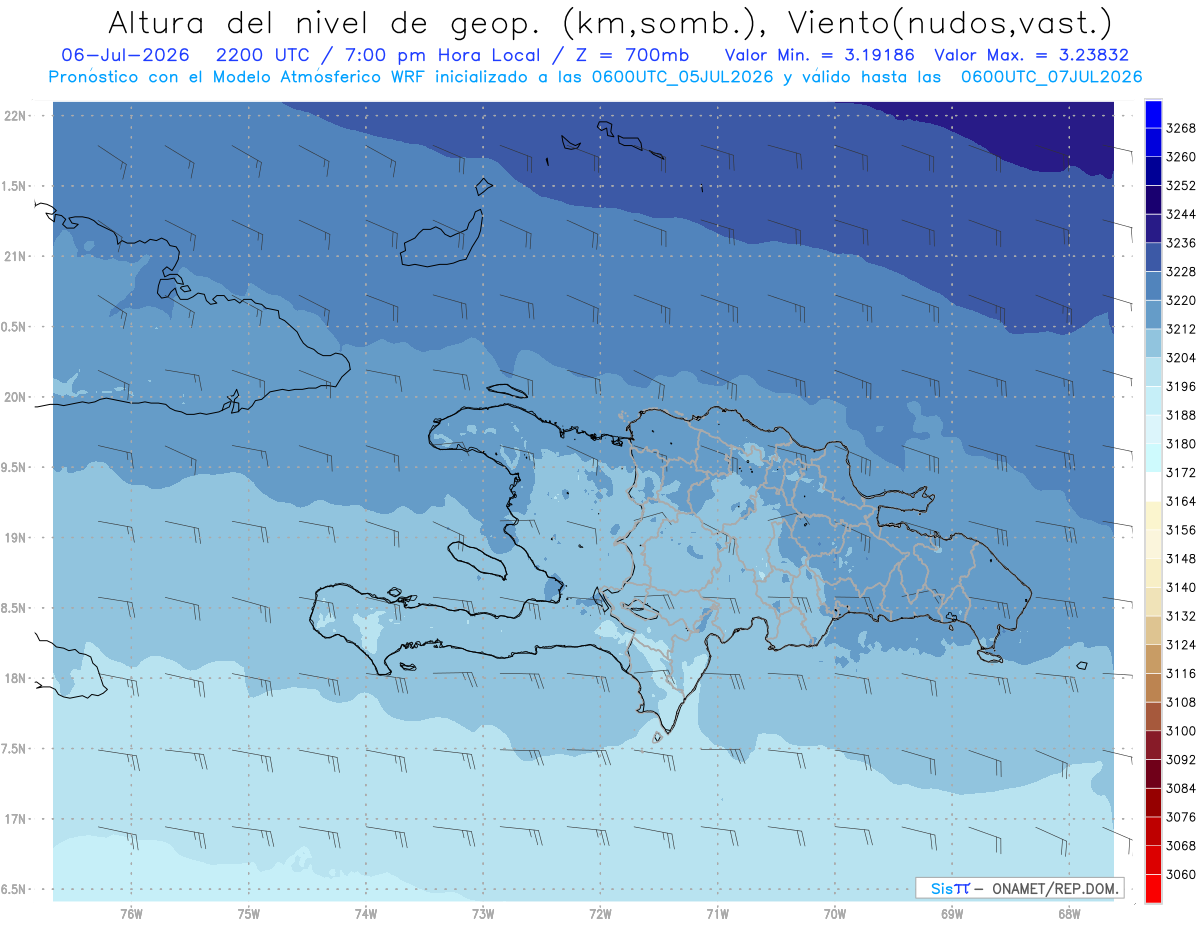This screenshot has width=1200, height=927.
Task: Click the legend swatch between 3204 and 3196
Action: 1153,372
